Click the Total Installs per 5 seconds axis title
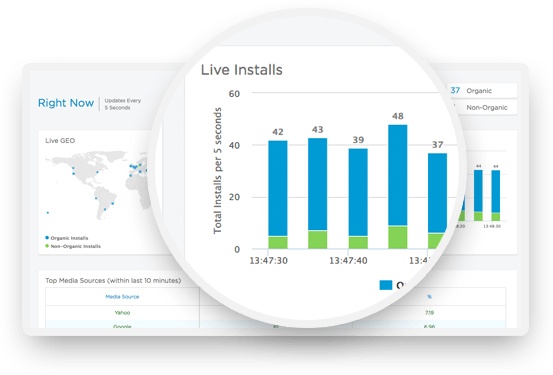Viewport: 553px width, 375px height. point(217,171)
